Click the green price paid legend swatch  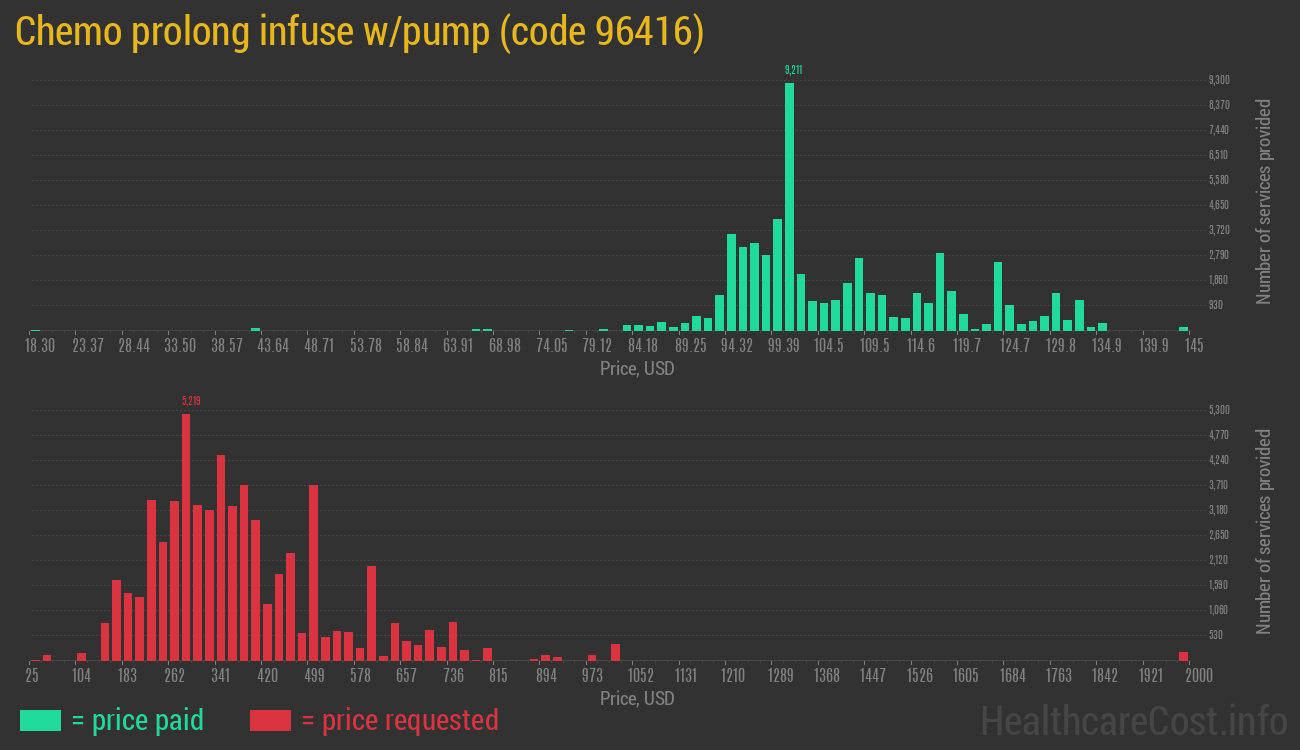[40, 720]
